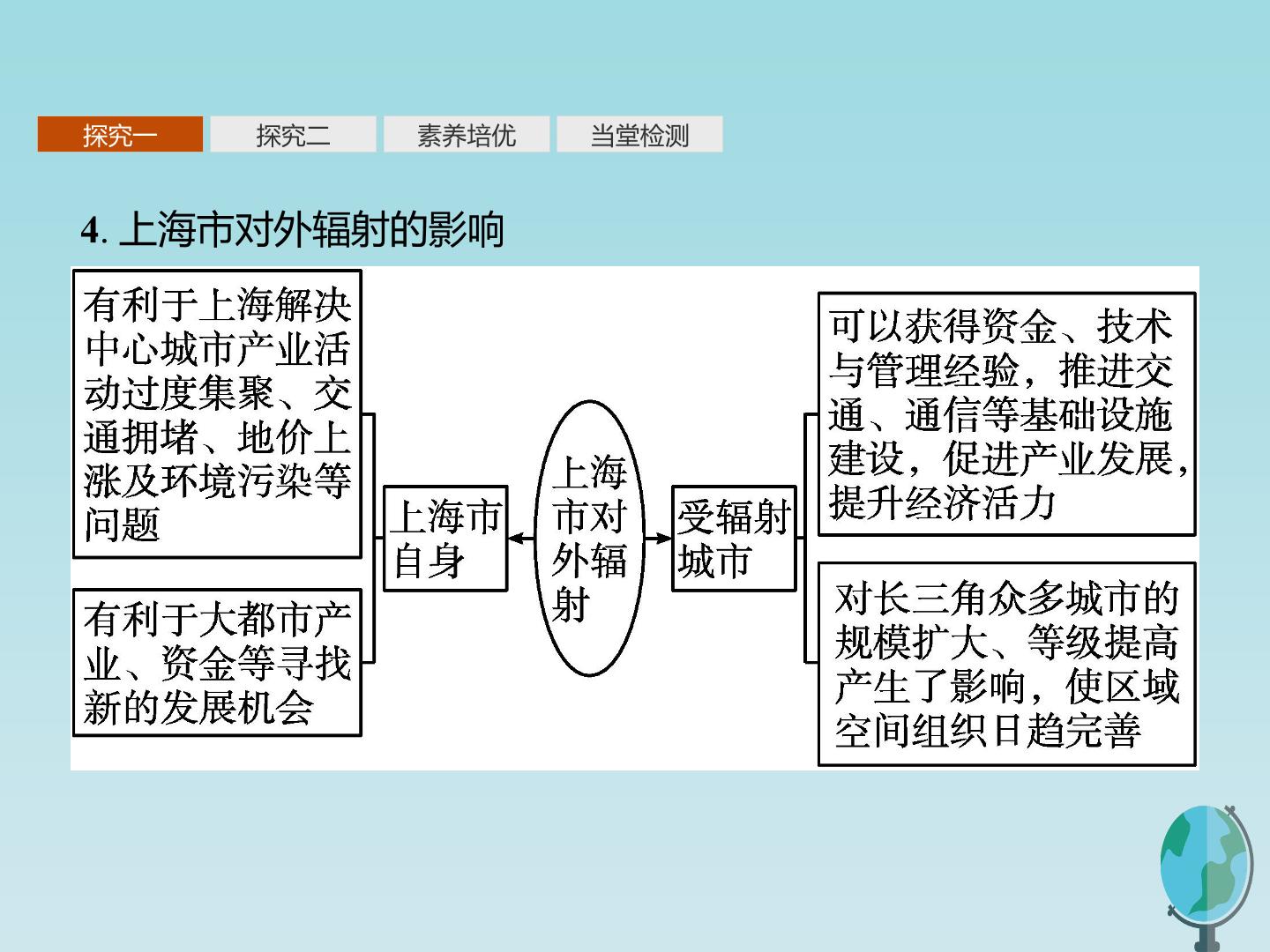
Task: Click the right arrow toward 受辐射城市
Action: click(658, 538)
